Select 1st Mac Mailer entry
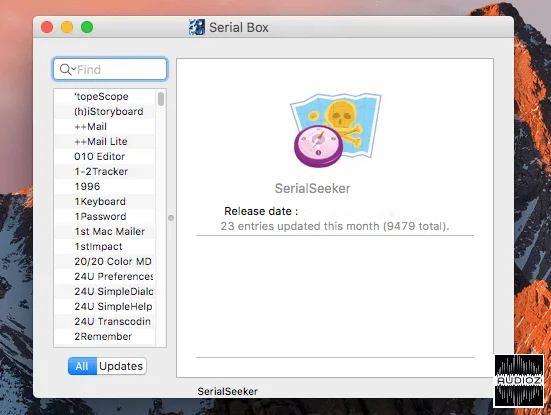The width and height of the screenshot is (551, 415). click(x=105, y=231)
